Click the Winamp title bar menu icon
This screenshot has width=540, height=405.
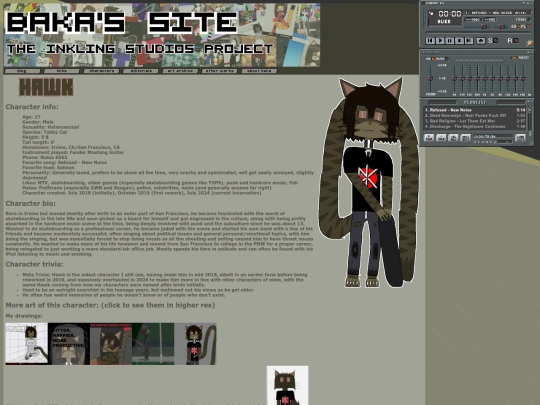tap(424, 3)
